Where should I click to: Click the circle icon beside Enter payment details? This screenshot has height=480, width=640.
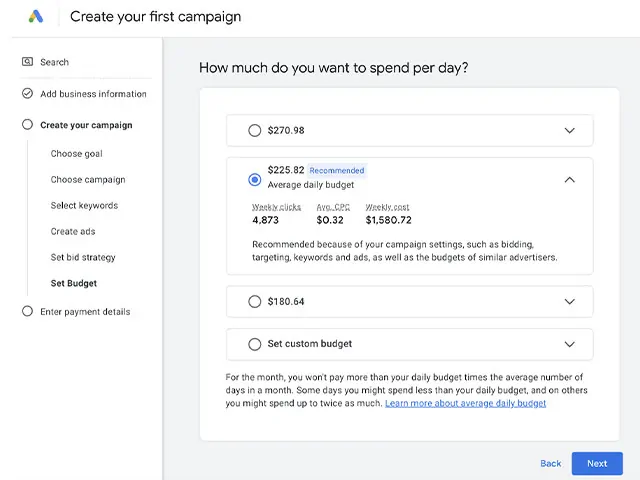27,311
